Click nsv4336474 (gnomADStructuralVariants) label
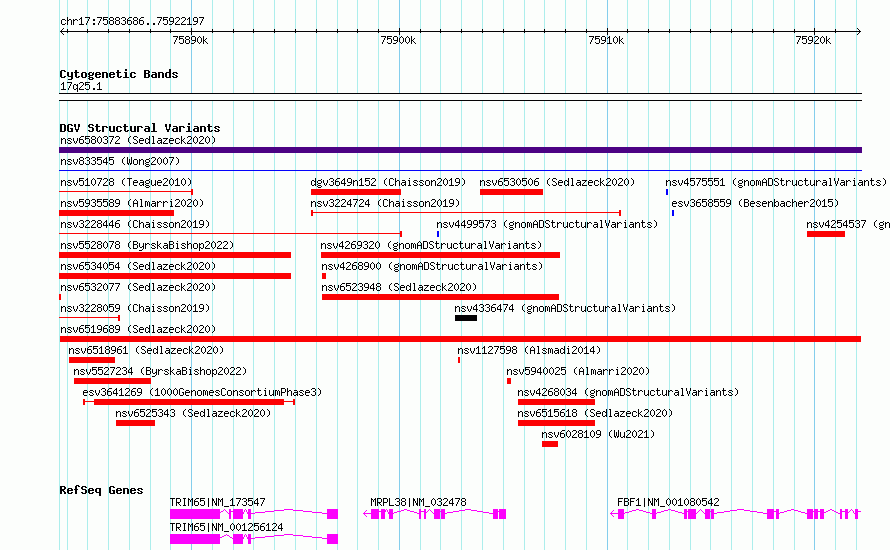This screenshot has height=550, width=890. pyautogui.click(x=565, y=308)
